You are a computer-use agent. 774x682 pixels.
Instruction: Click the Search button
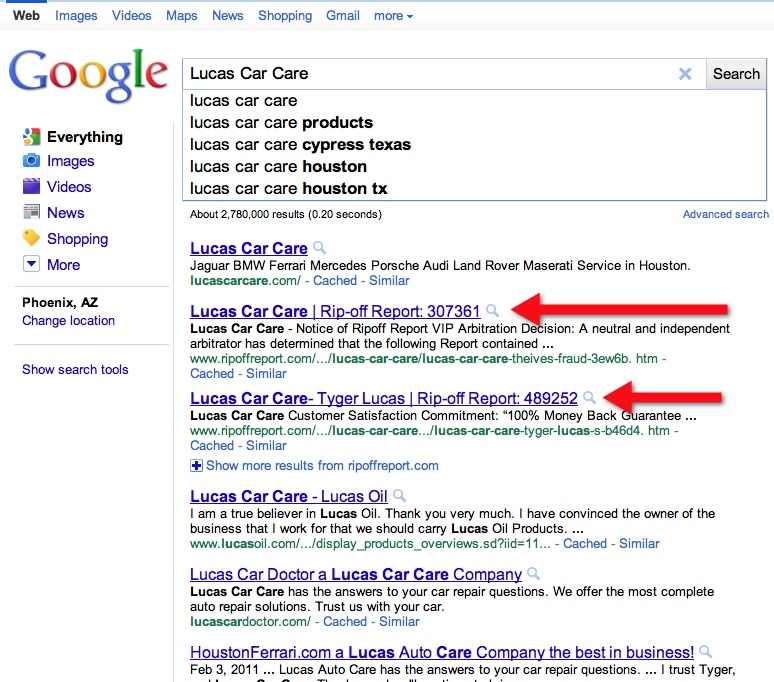point(736,74)
